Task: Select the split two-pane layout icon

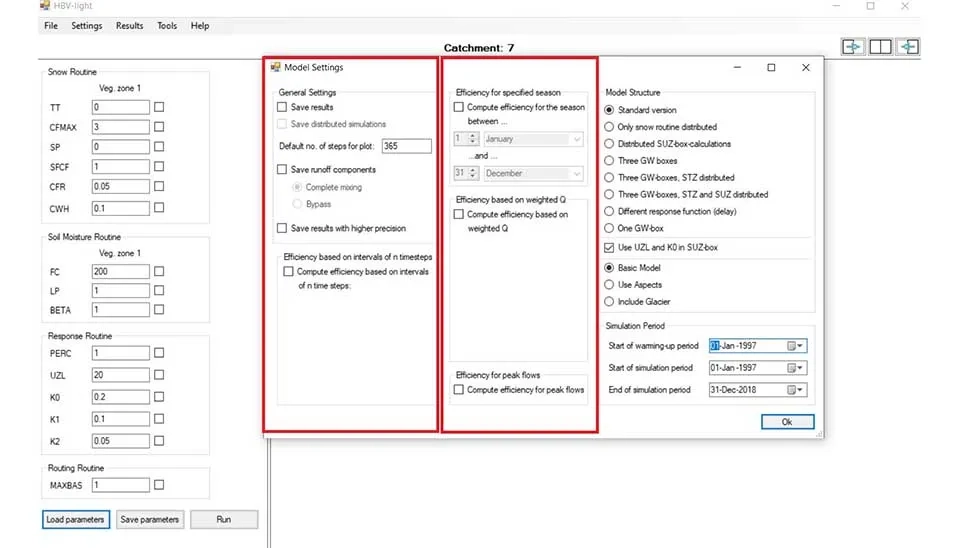Action: [x=880, y=47]
